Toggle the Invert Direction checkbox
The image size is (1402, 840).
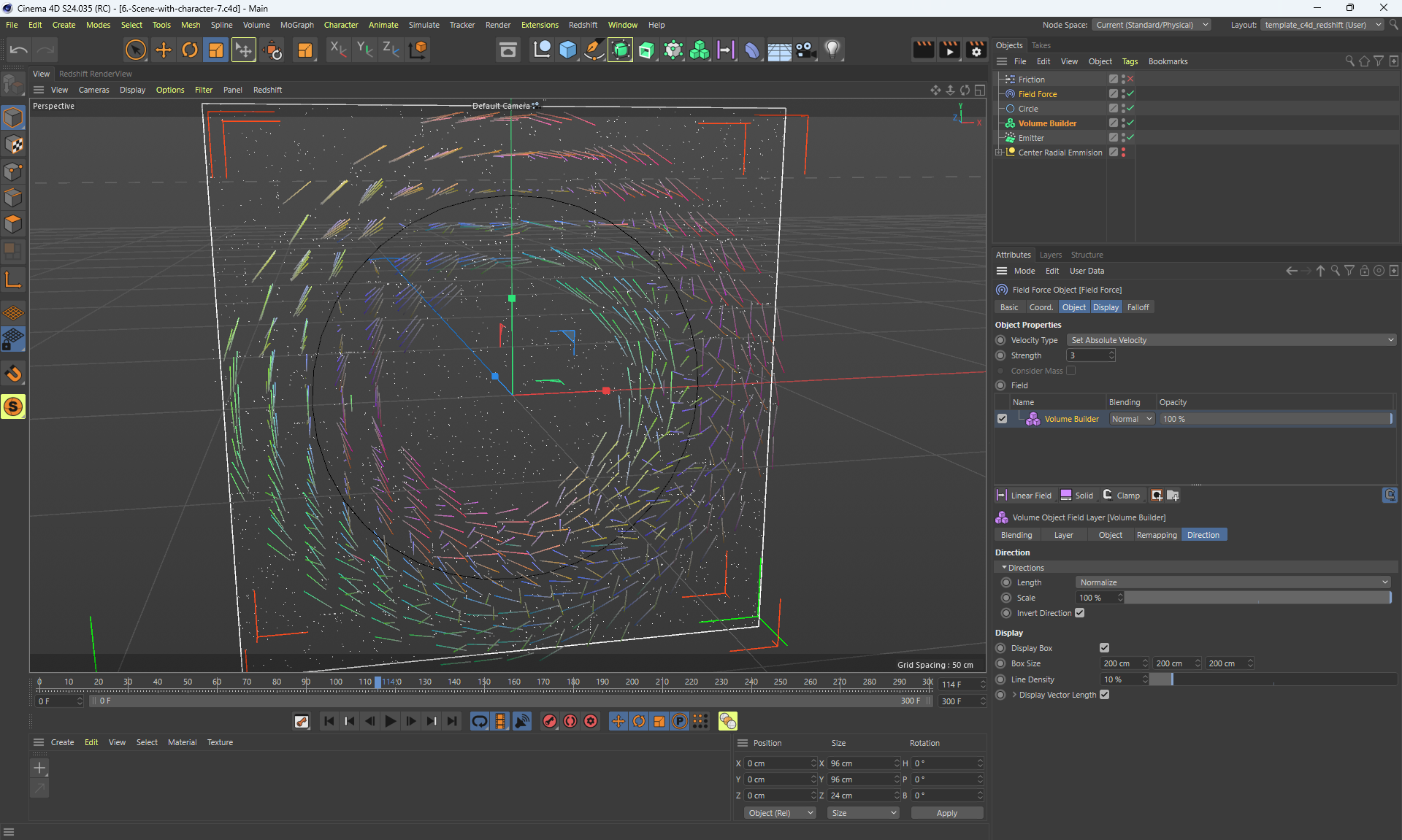[x=1080, y=613]
